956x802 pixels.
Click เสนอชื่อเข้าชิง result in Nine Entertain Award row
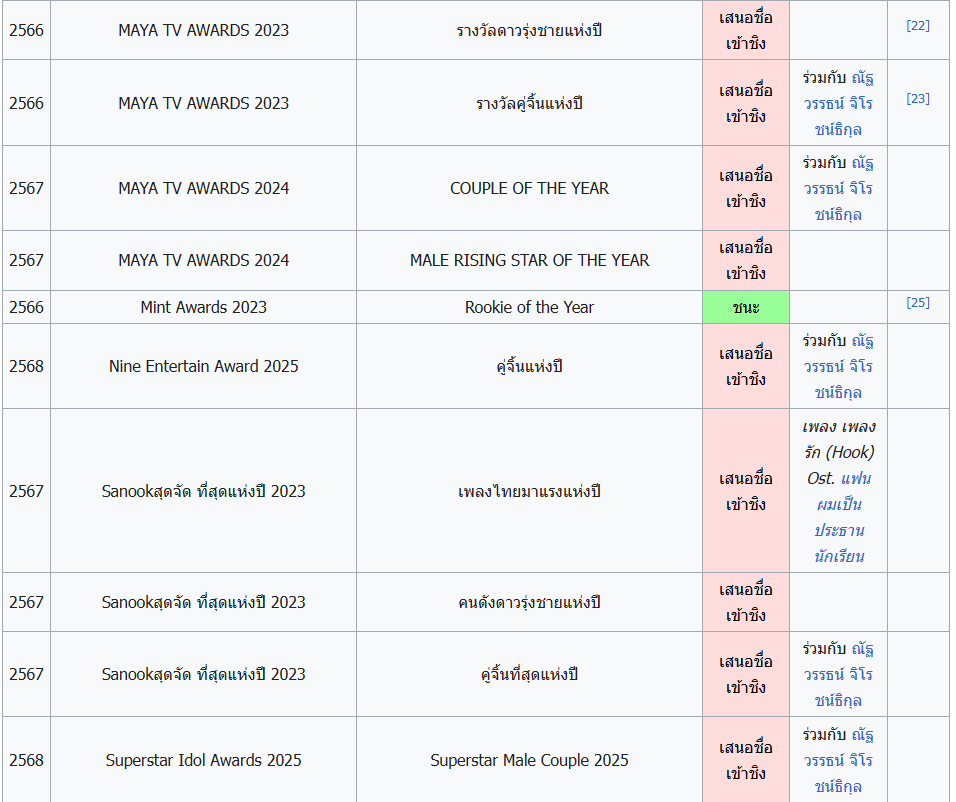tap(746, 367)
